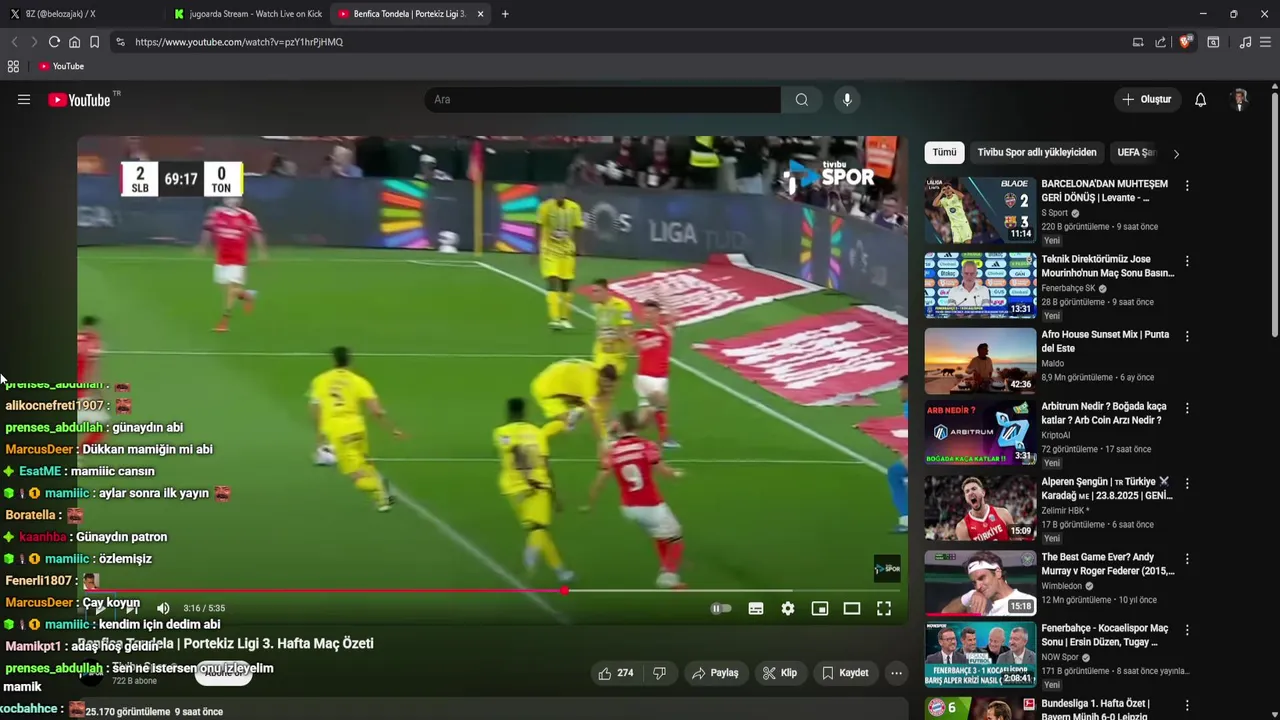1280x720 pixels.
Task: Click the search magnifier button
Action: pos(801,100)
